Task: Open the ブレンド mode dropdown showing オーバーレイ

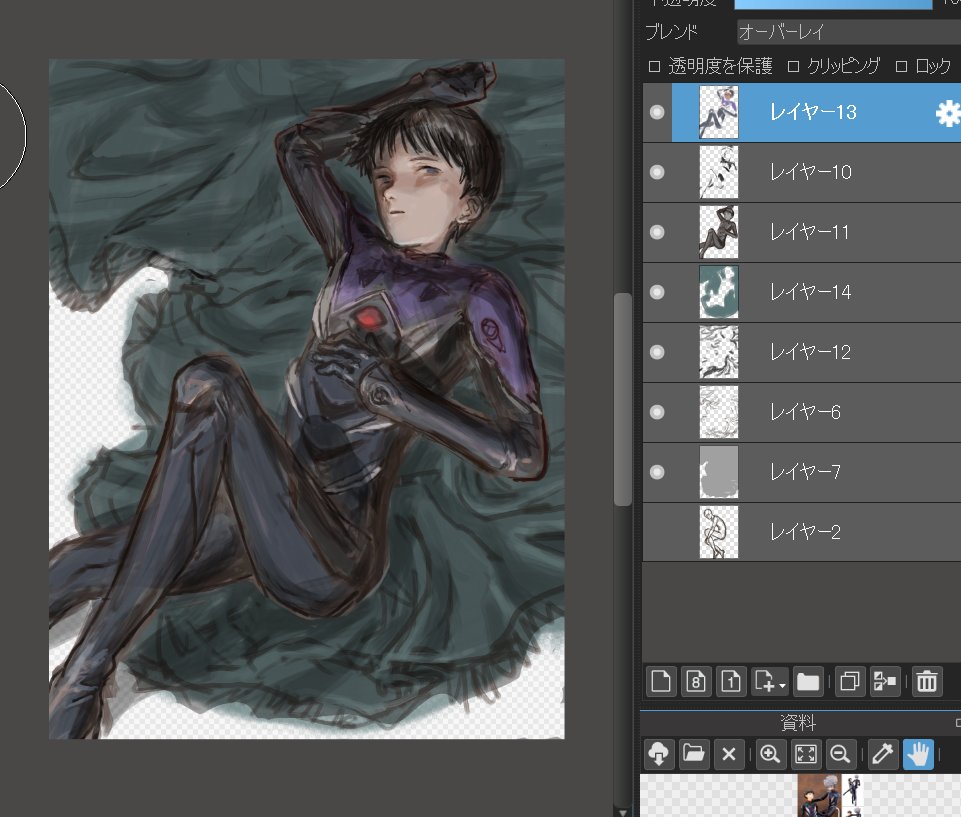Action: click(x=849, y=32)
